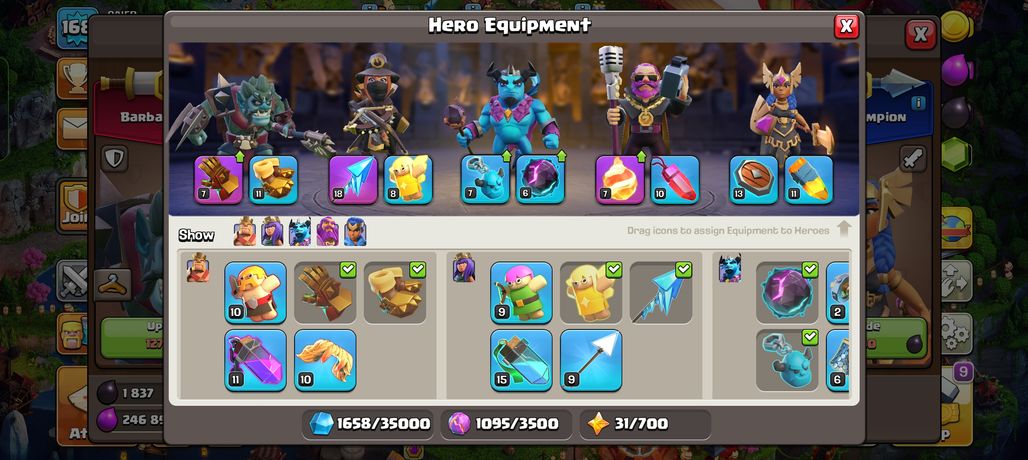
Task: Tap the level 13 shield equipped on Royal Champion
Action: click(754, 180)
